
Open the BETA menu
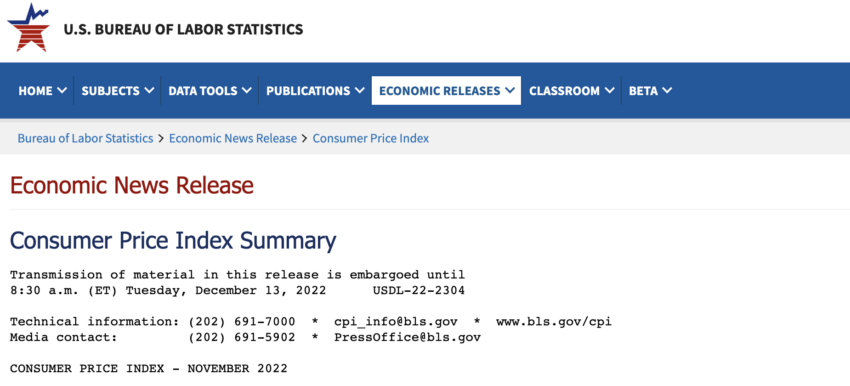pos(650,91)
